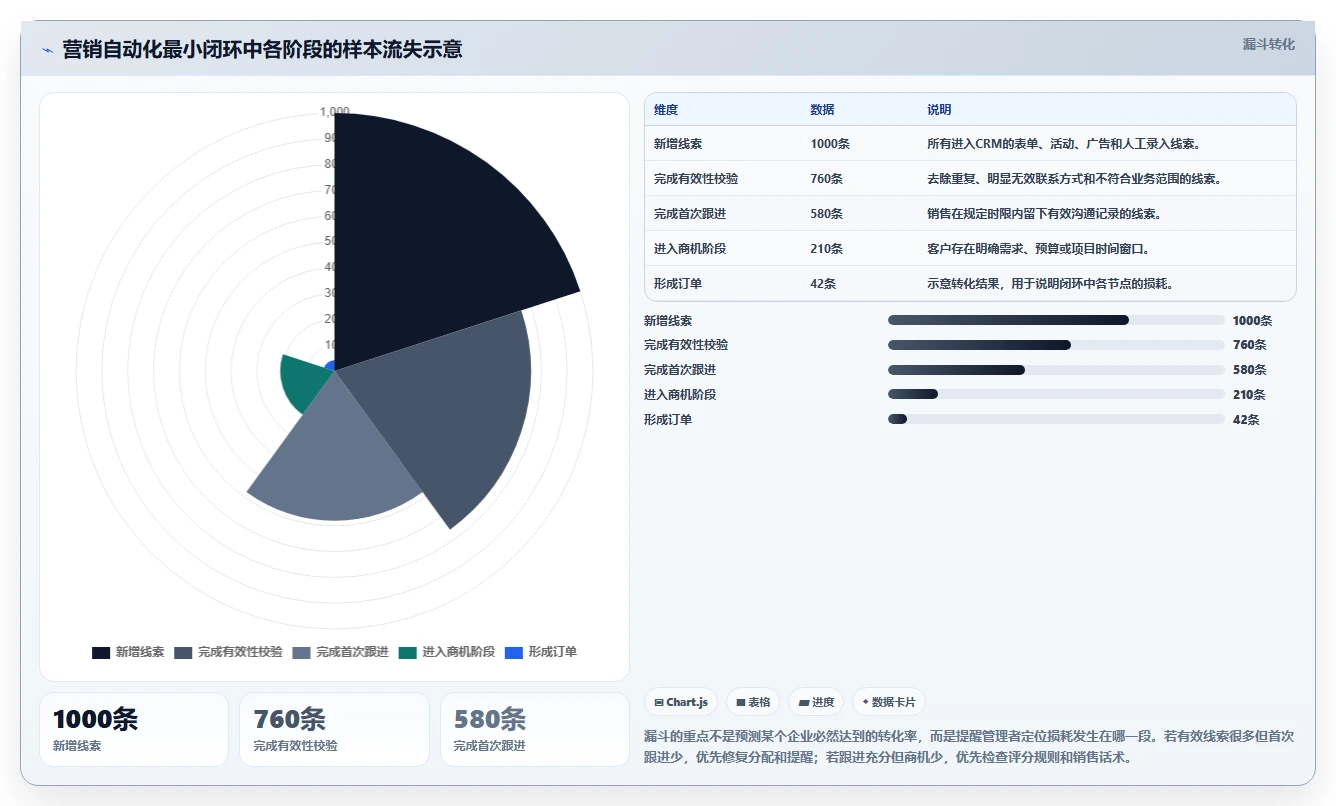
Task: Hide the 进入商机阶段 series via legend label
Action: 458,652
